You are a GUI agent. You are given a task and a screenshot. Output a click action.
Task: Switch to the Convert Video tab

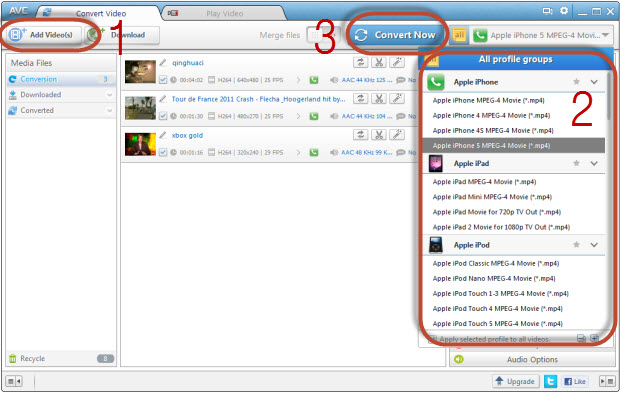coord(100,13)
